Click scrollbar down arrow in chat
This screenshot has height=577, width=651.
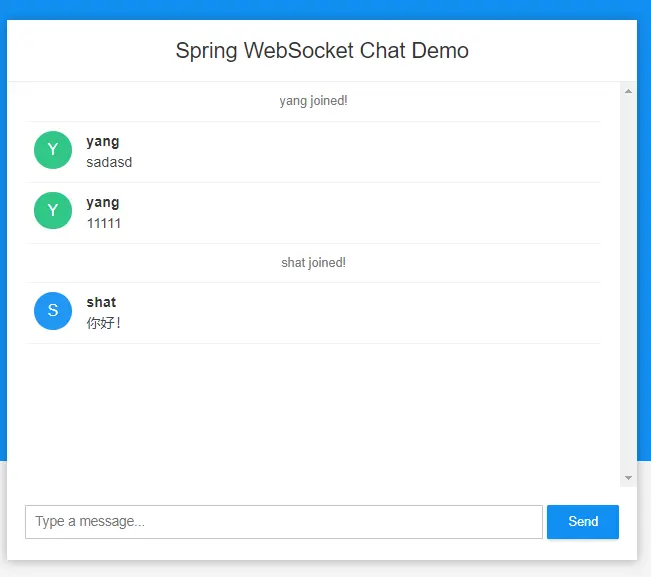628,478
